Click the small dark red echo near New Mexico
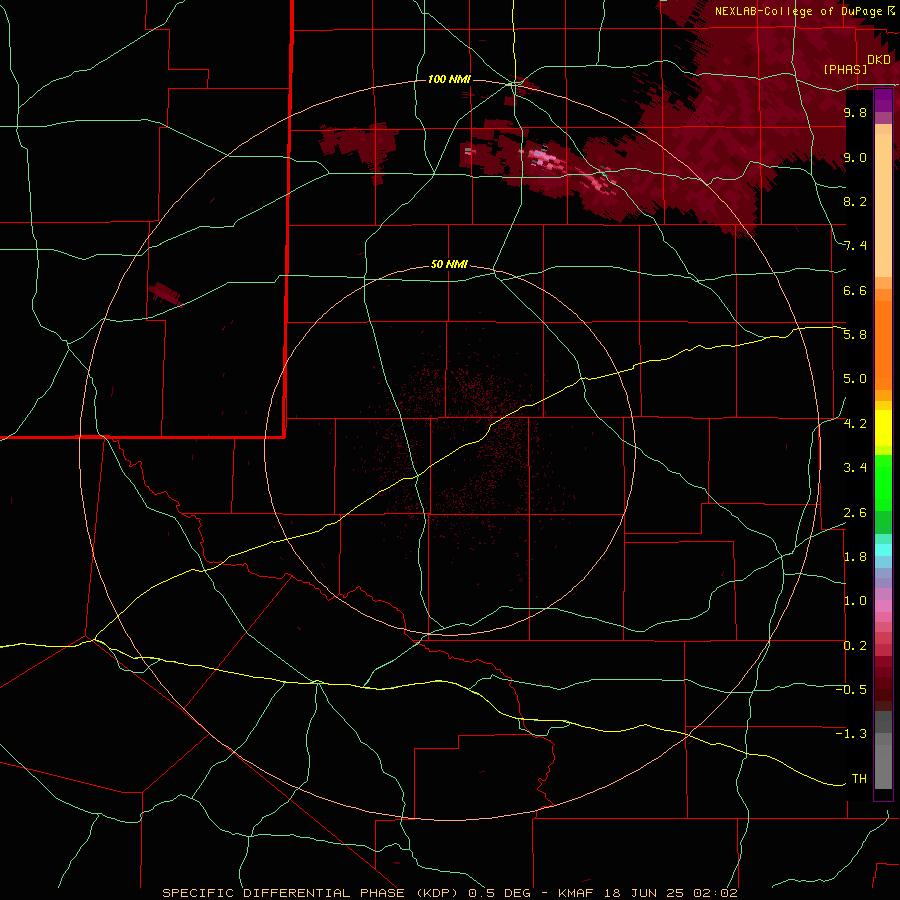 click(x=165, y=293)
